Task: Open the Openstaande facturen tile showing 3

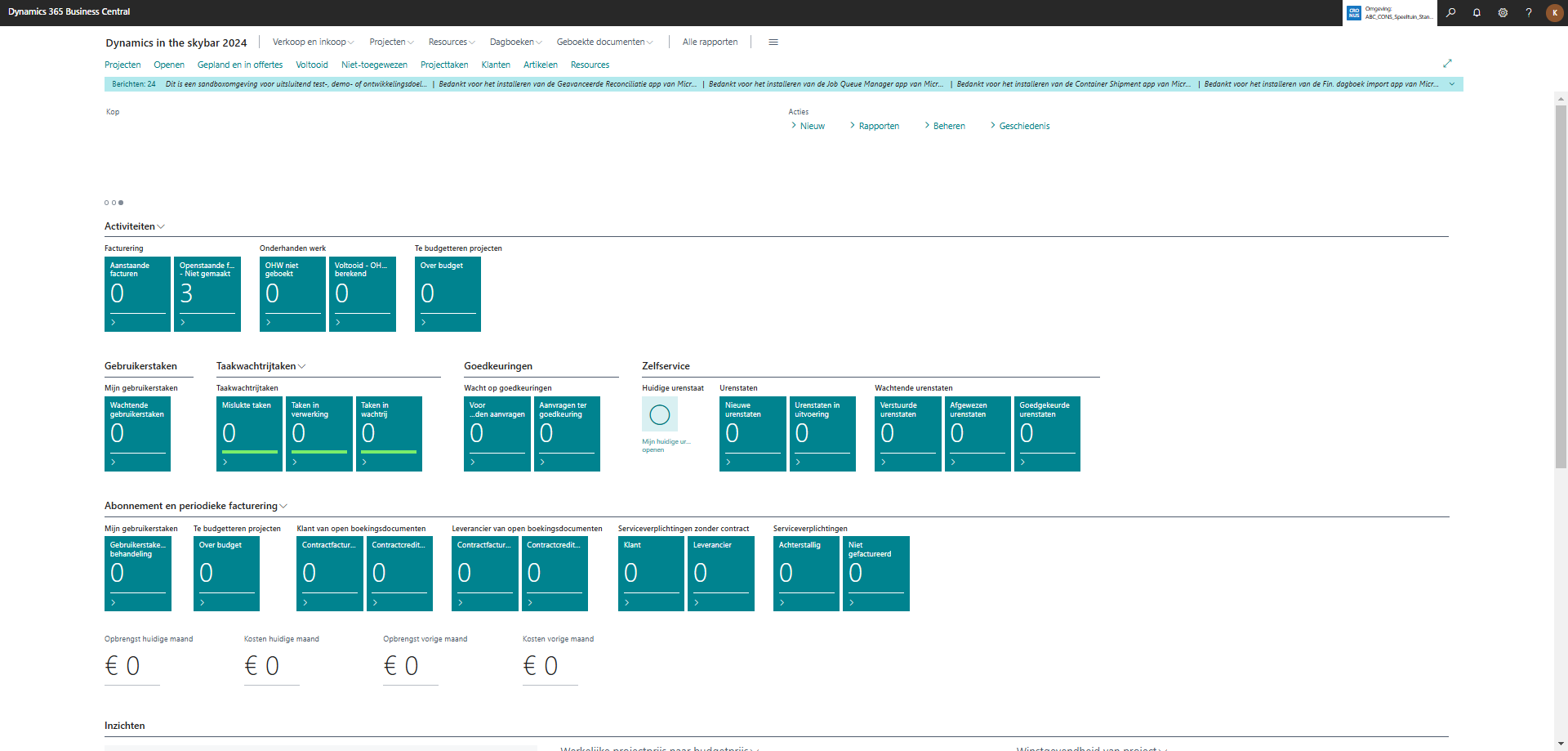Action: pyautogui.click(x=207, y=294)
